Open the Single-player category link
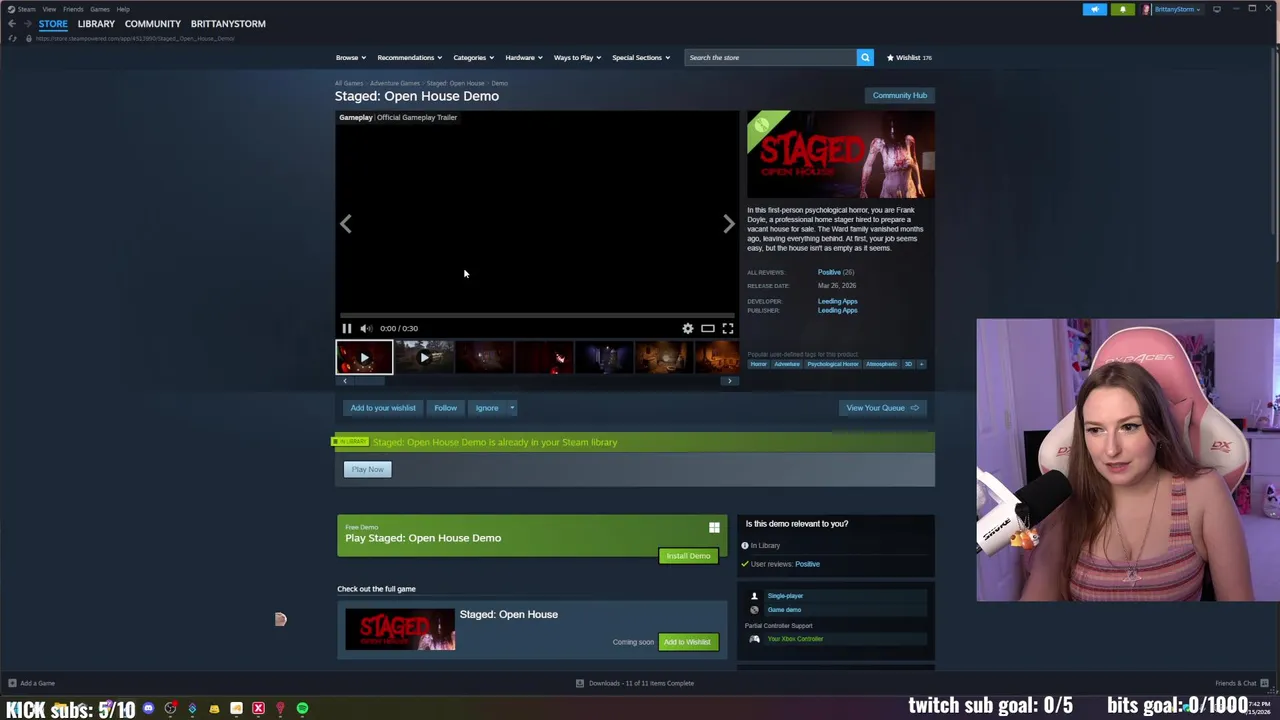Screen dimensions: 1280x720 (785, 596)
